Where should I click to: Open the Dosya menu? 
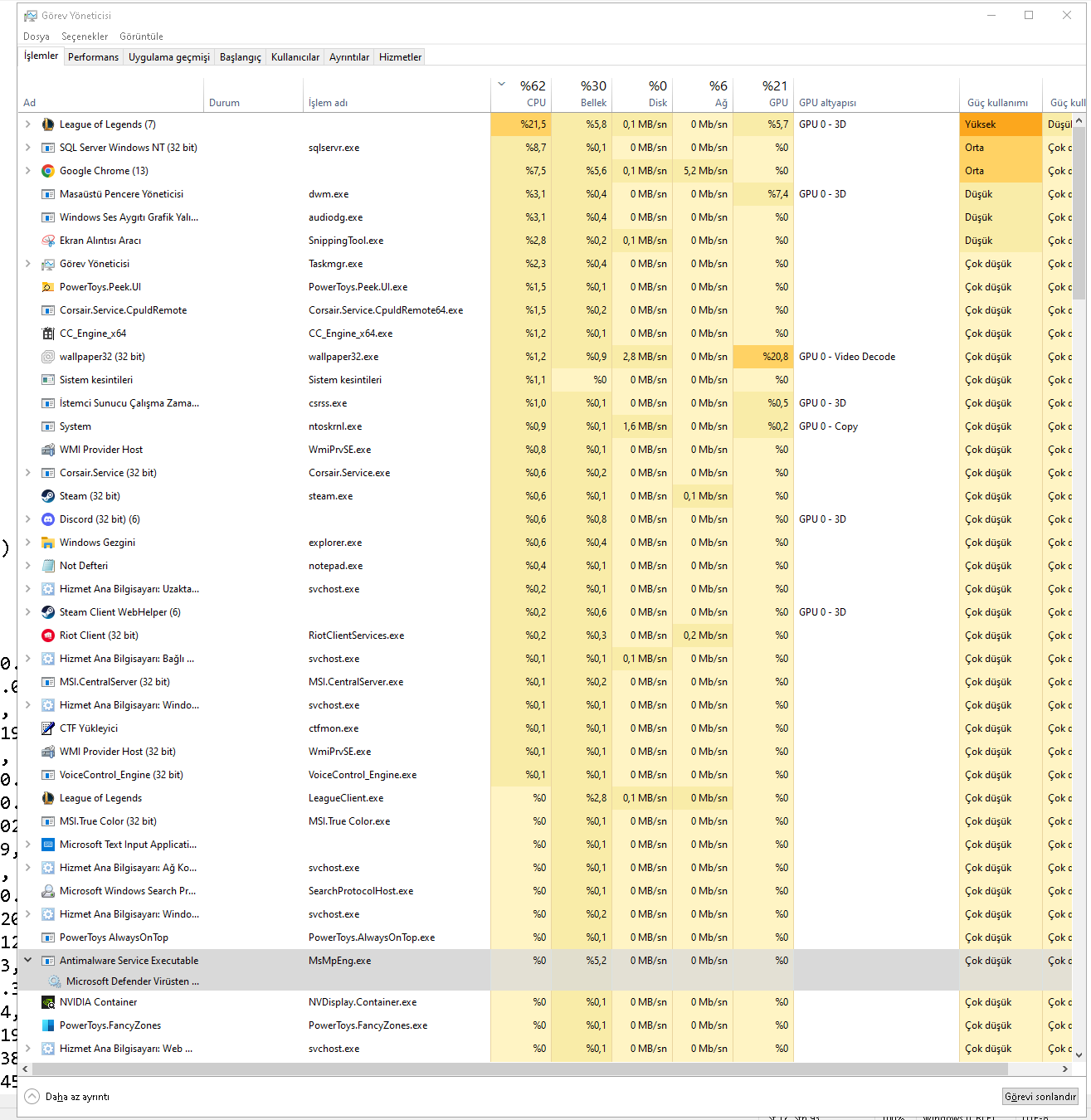click(x=37, y=37)
